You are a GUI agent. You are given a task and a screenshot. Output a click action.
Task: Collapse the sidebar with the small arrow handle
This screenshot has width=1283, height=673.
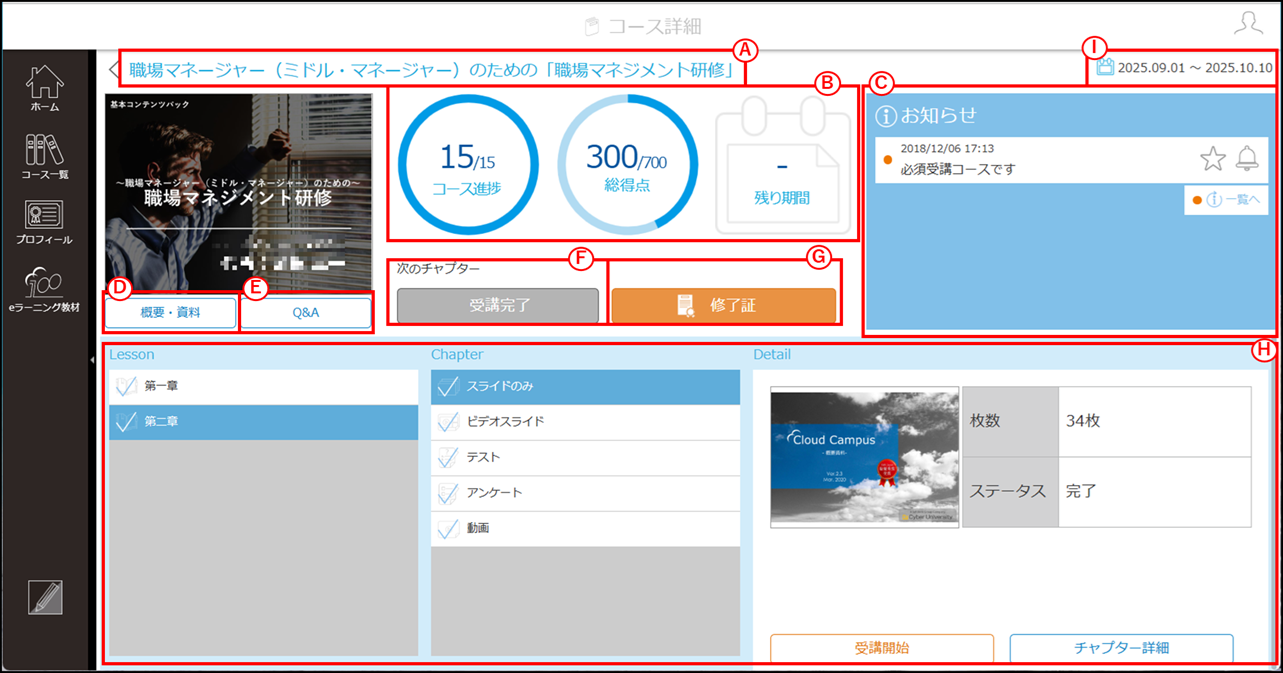[92, 341]
